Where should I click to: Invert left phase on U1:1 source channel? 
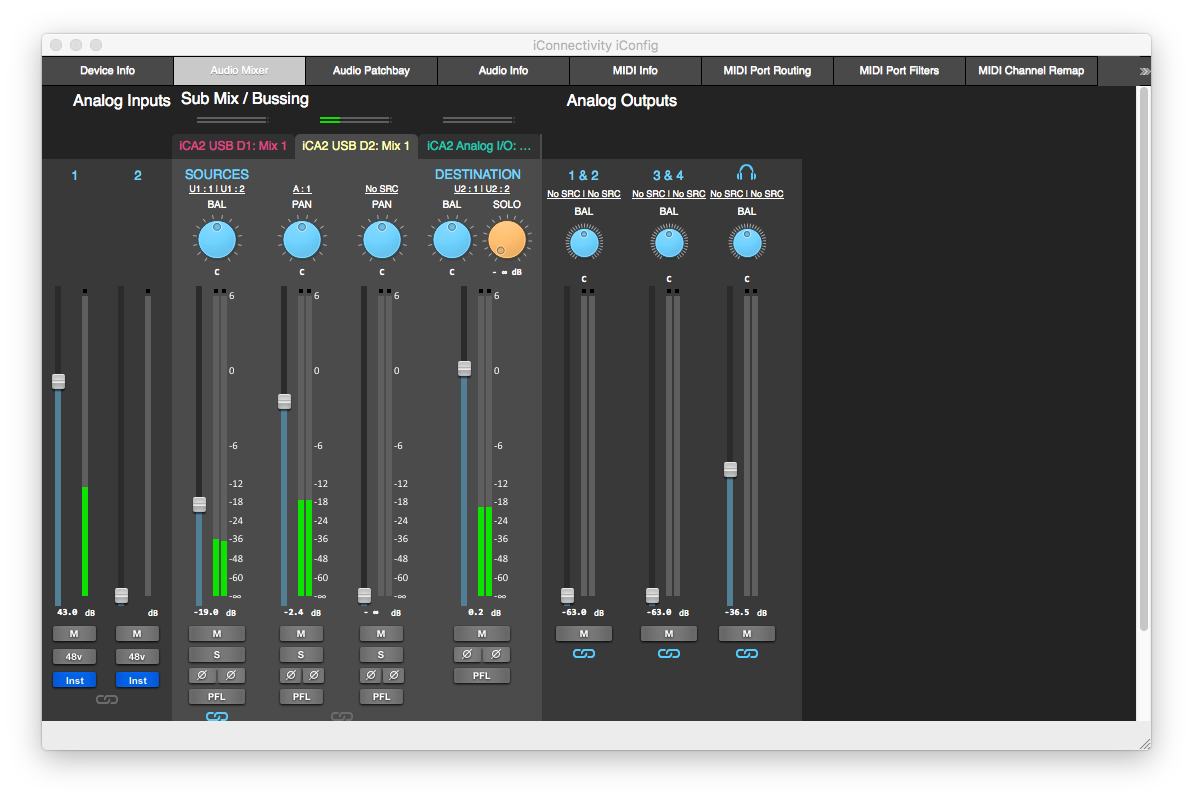[202, 675]
